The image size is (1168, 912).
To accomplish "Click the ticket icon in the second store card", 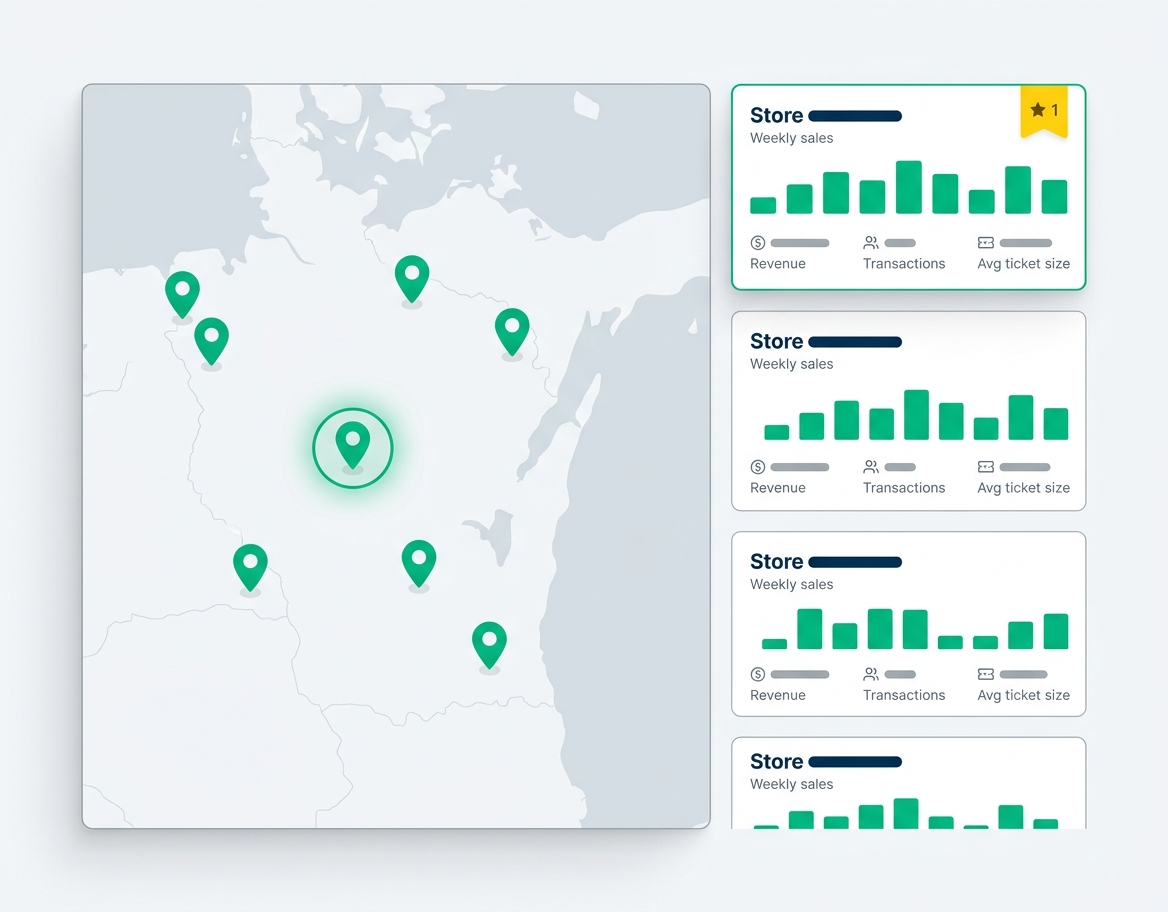I will [x=986, y=467].
